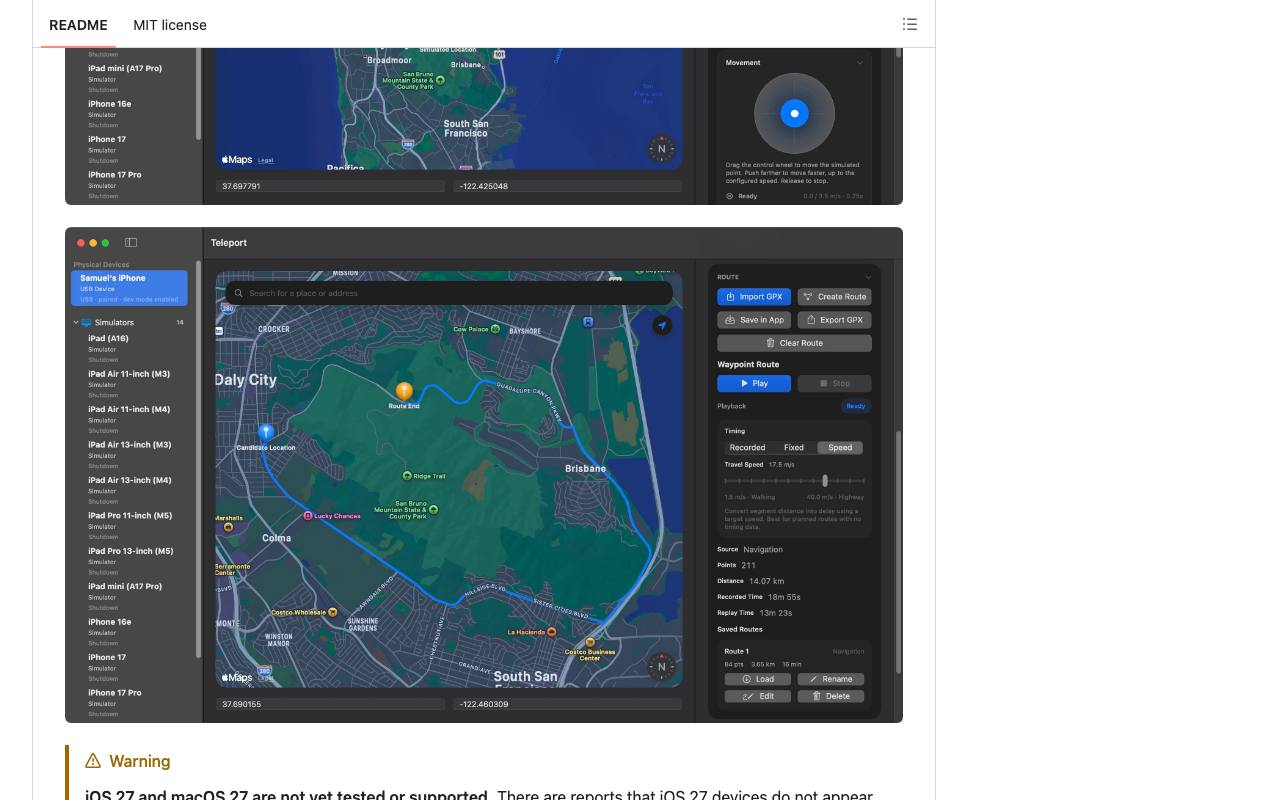Click the compass in the upper map screenshot

(661, 149)
